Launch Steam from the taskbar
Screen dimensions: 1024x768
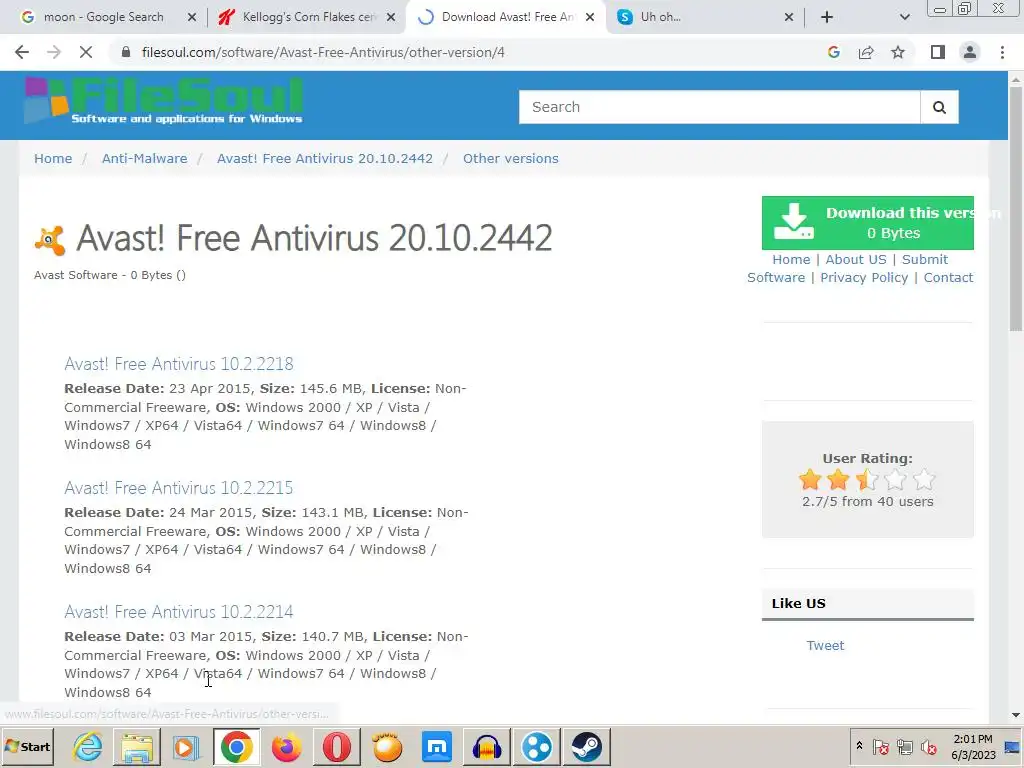[586, 746]
